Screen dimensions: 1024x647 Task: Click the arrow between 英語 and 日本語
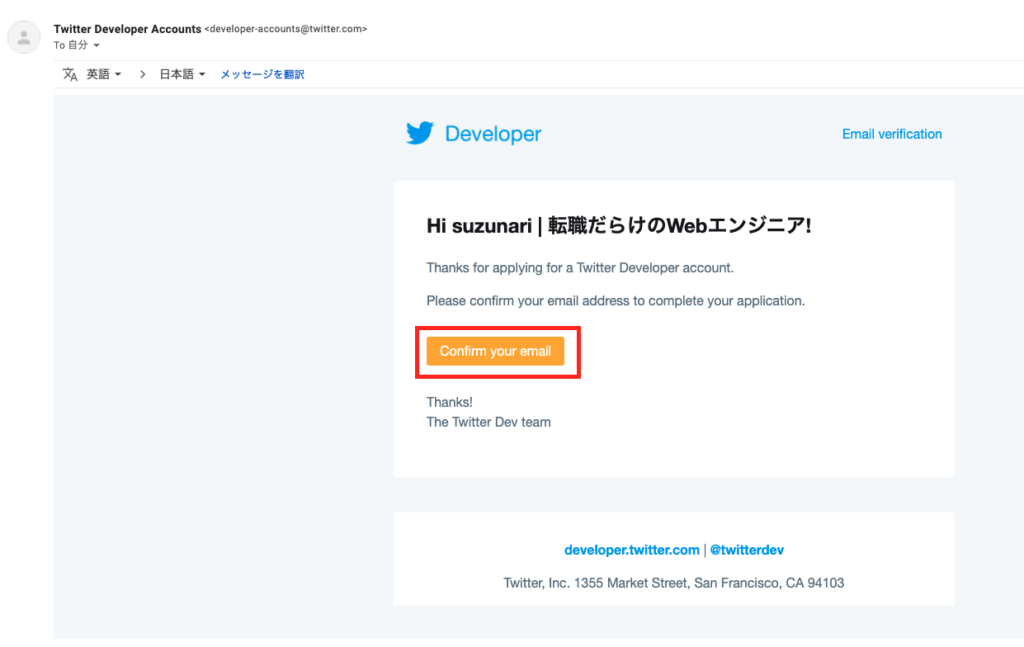click(x=142, y=74)
